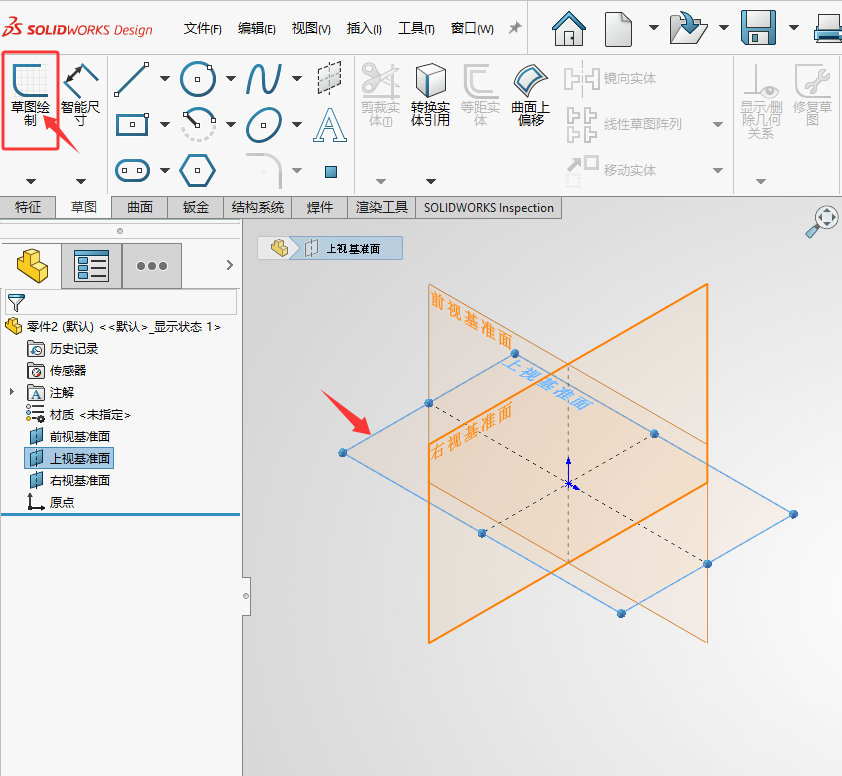842x776 pixels.
Task: Open the 窗口(W) menu
Action: point(472,28)
